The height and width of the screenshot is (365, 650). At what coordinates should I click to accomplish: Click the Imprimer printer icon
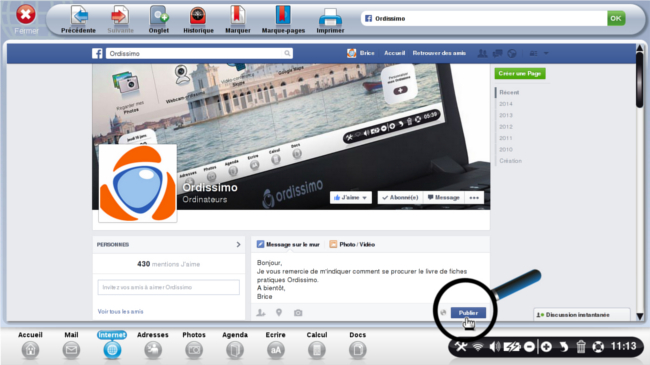click(330, 19)
